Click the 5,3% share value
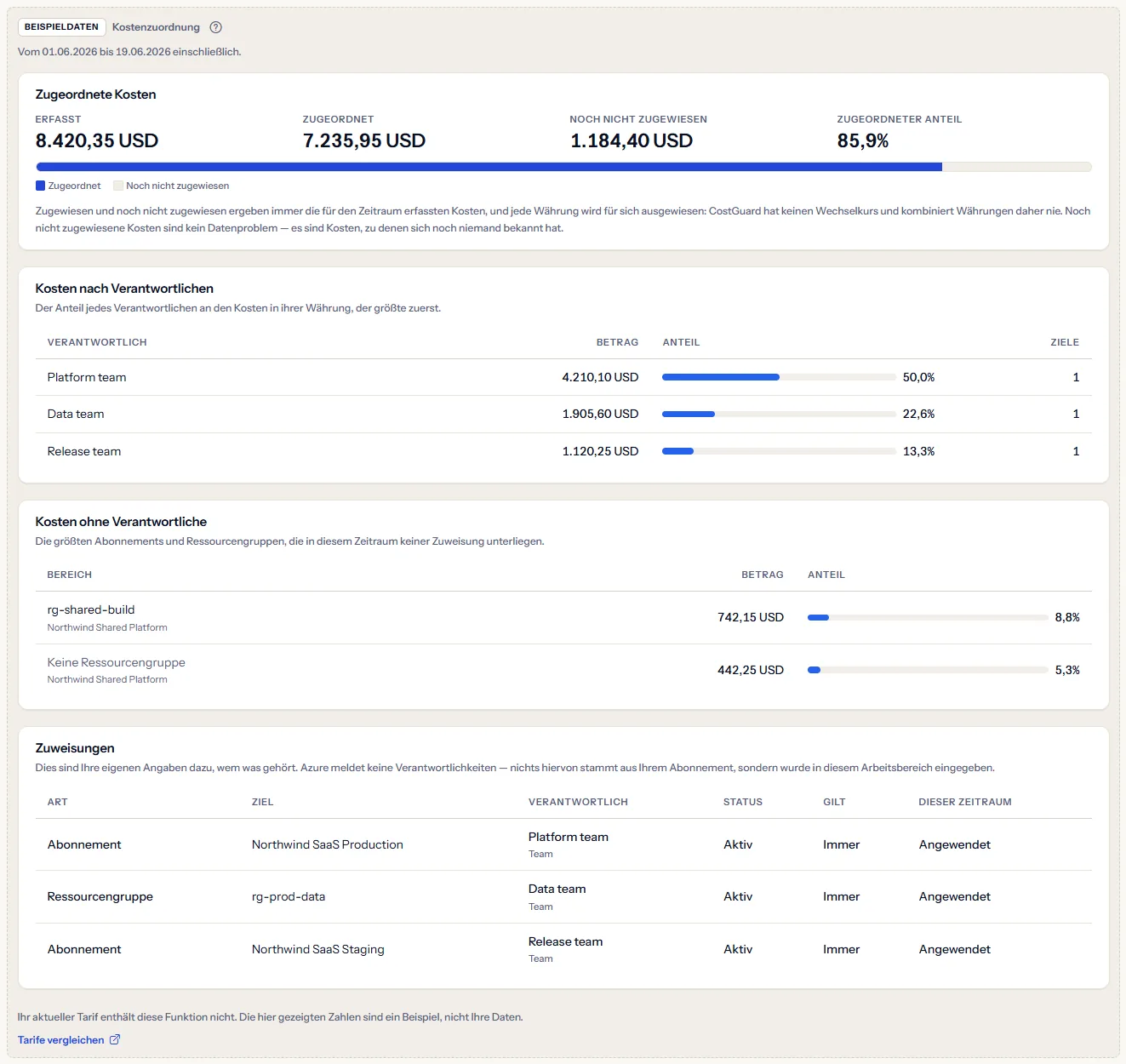The image size is (1126, 1064). pos(1067,670)
